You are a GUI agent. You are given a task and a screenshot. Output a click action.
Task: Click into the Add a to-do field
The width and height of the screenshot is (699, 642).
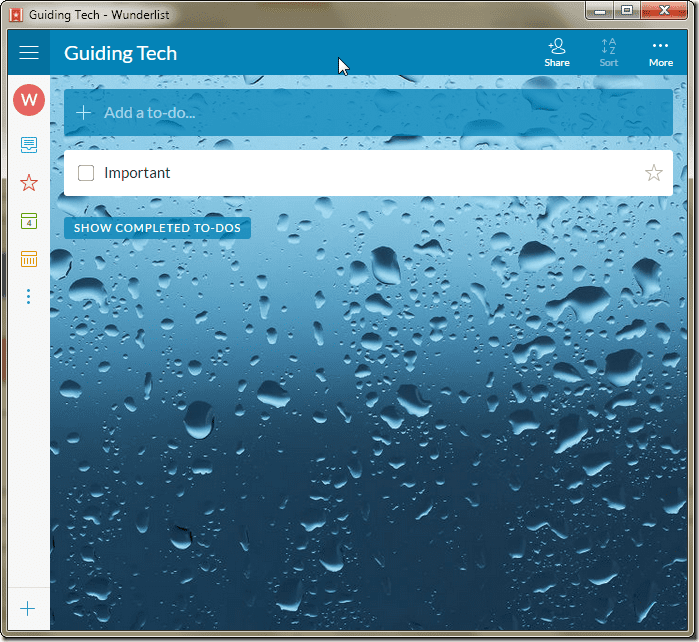[x=368, y=112]
